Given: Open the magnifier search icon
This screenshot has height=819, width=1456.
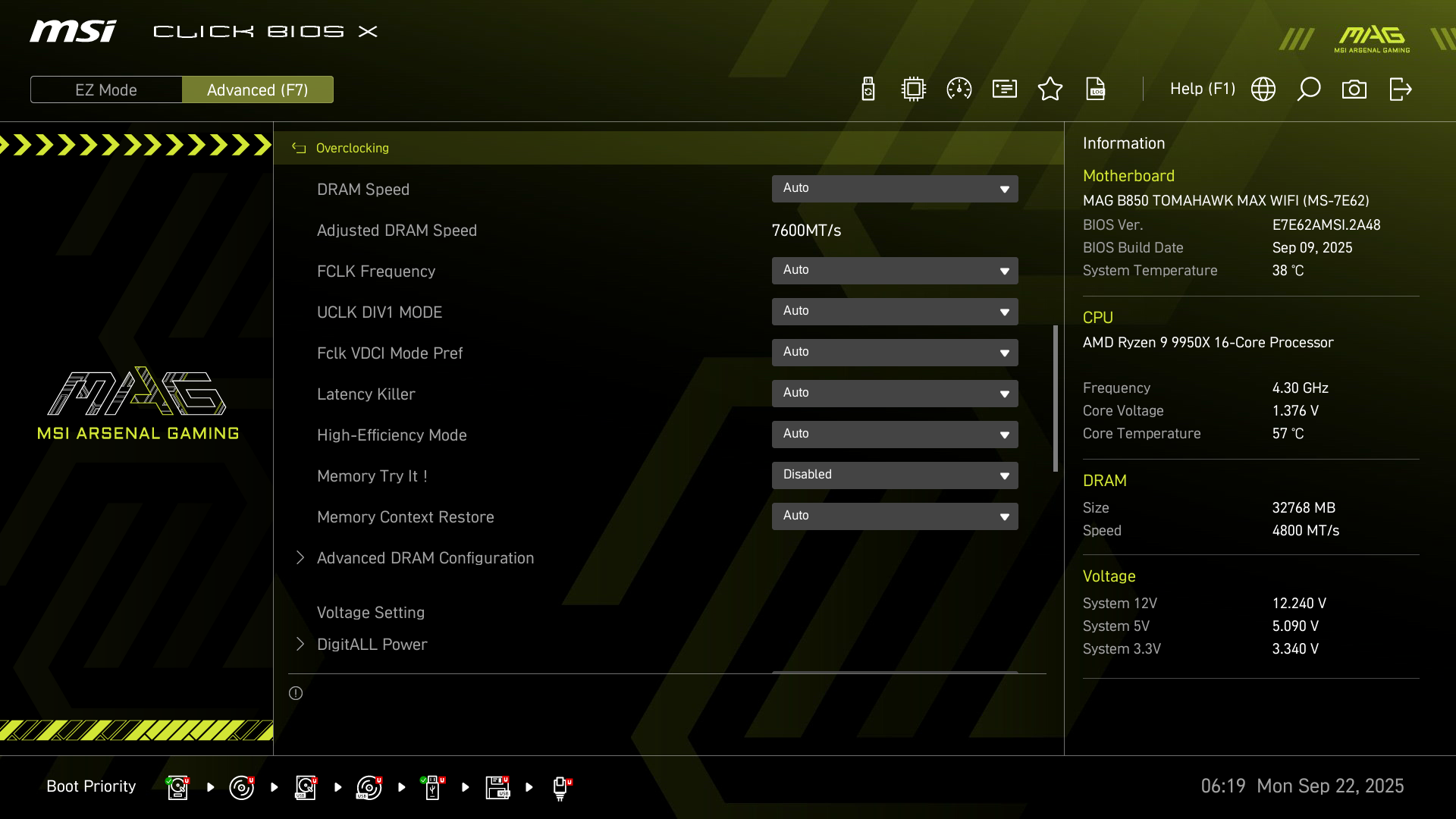Looking at the screenshot, I should click(x=1309, y=89).
